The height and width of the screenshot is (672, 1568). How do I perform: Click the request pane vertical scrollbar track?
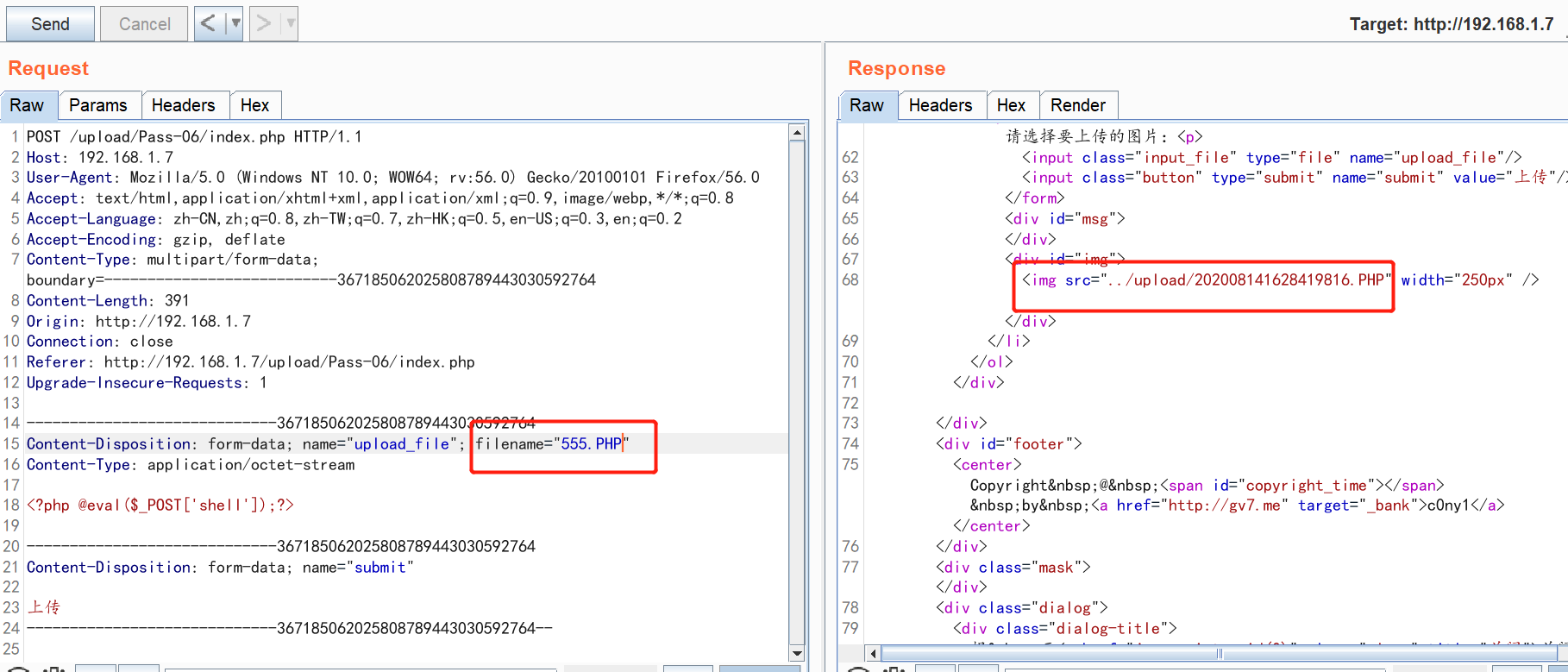(797, 393)
